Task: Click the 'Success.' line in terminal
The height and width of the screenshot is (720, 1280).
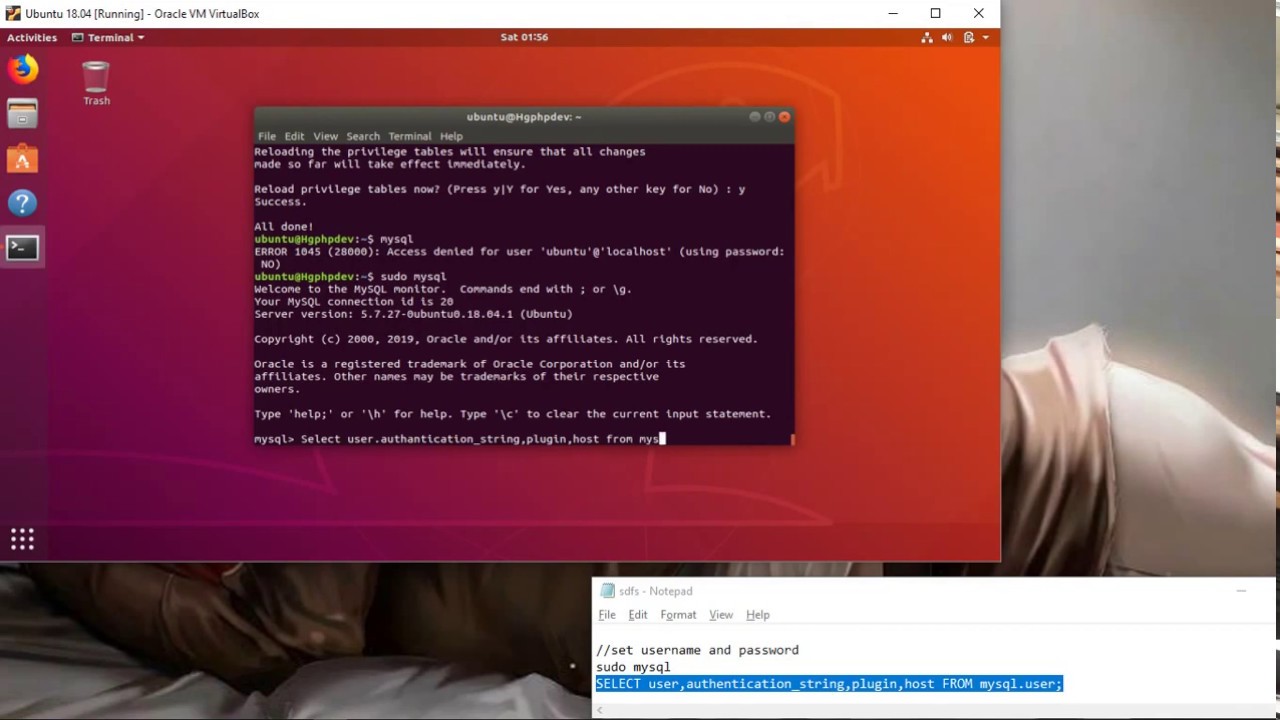Action: click(280, 202)
